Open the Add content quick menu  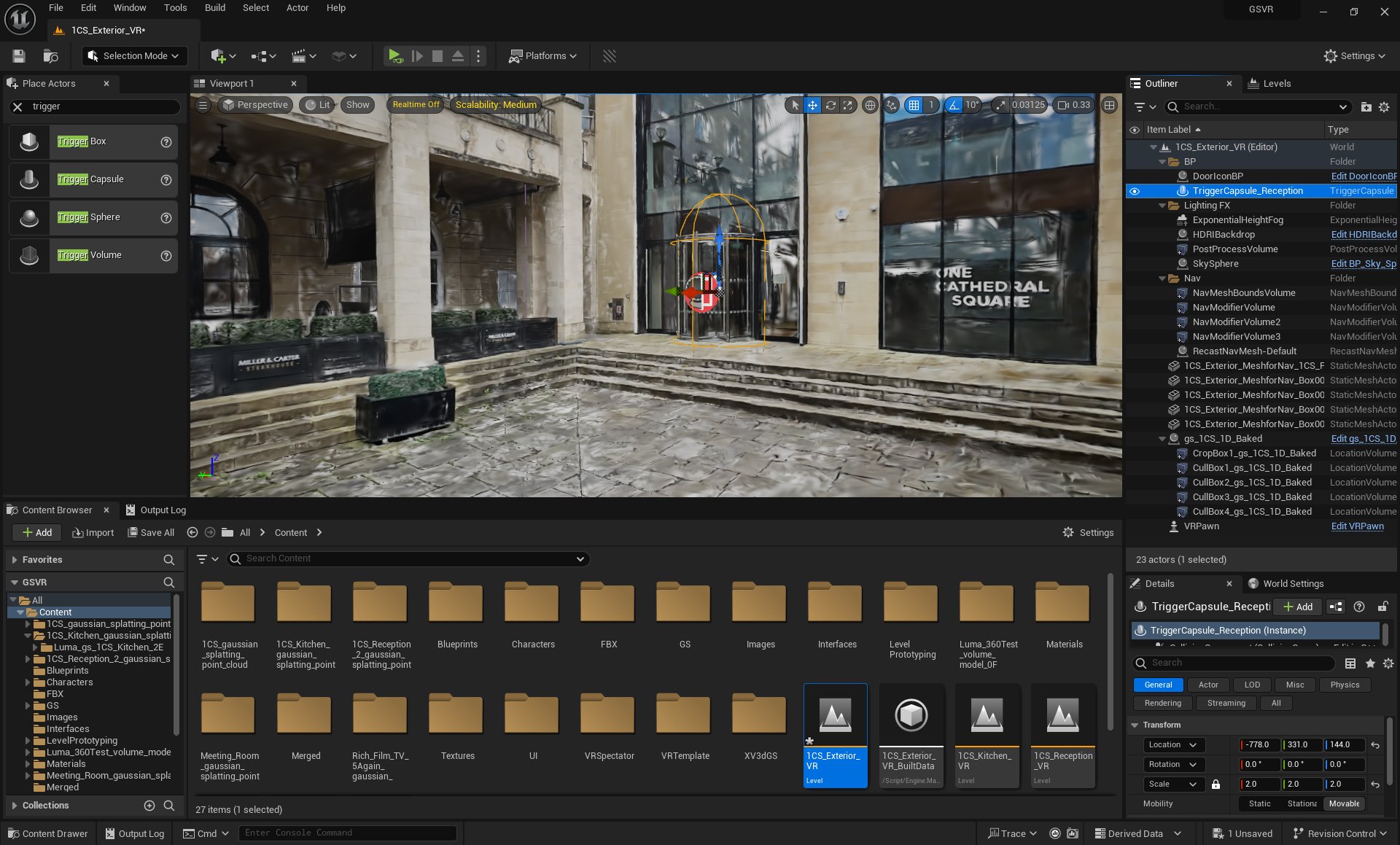pyautogui.click(x=223, y=56)
